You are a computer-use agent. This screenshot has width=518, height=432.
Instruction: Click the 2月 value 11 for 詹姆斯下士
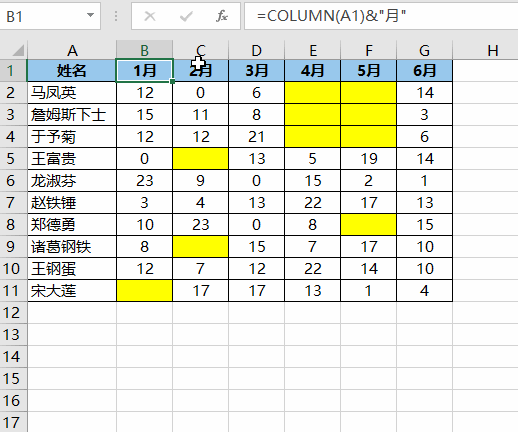coord(200,115)
